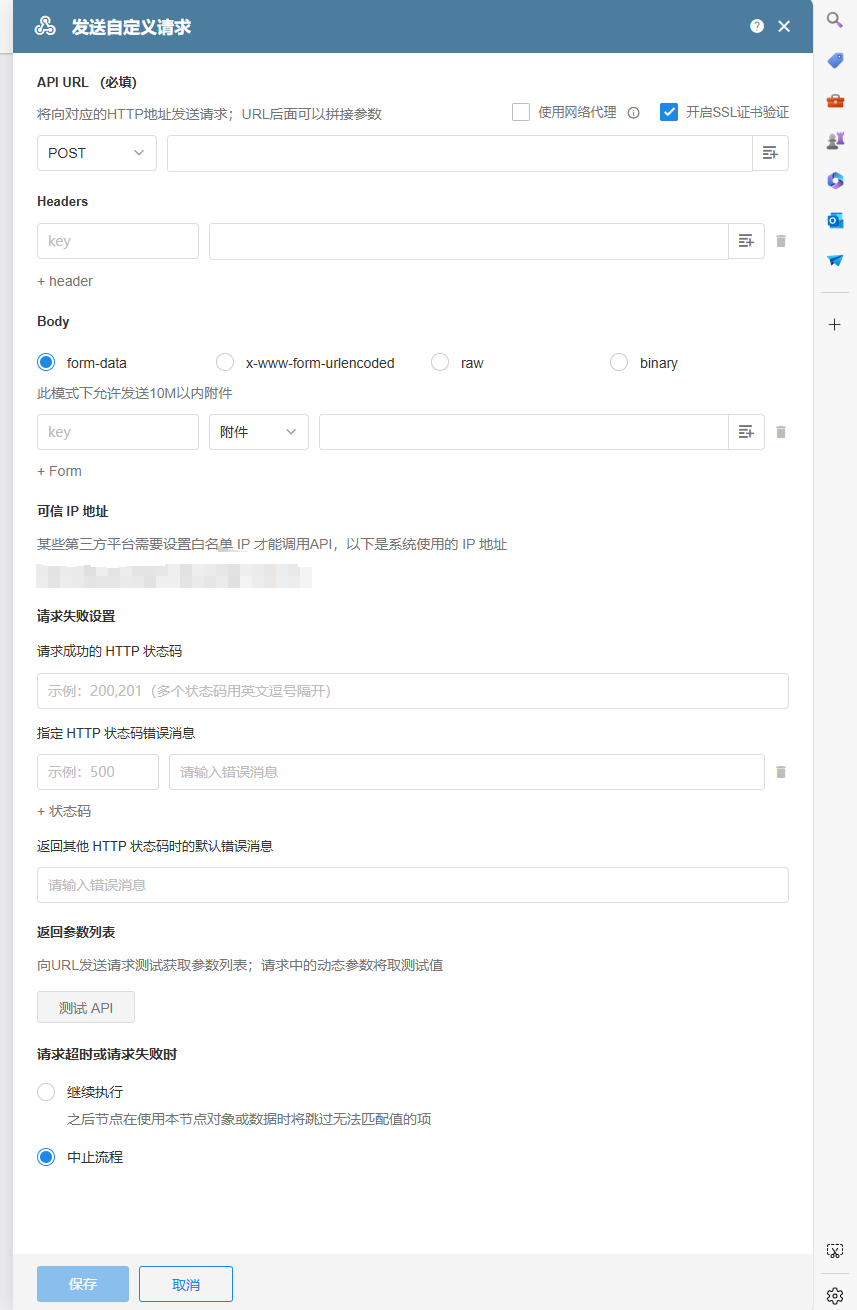Click the Office 365 icon in sidebar
The height and width of the screenshot is (1310, 857).
tap(835, 180)
